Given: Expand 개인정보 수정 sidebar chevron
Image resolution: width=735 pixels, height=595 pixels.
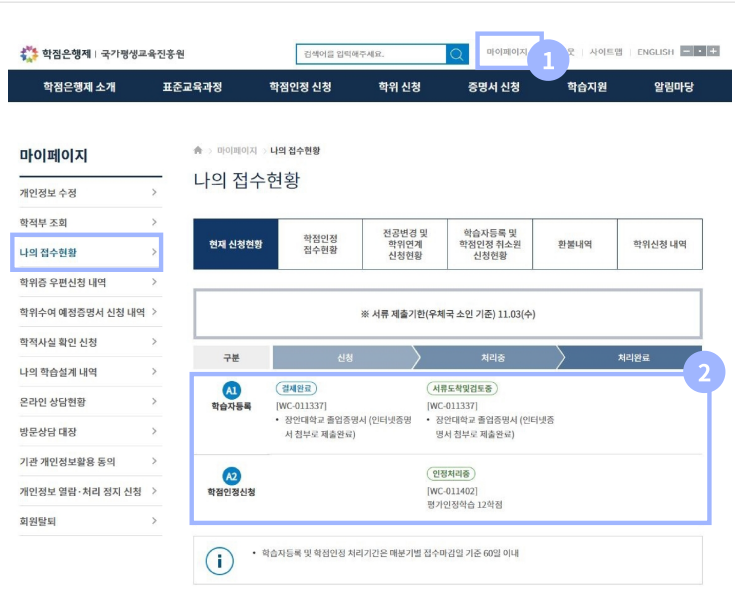Looking at the screenshot, I should (154, 192).
